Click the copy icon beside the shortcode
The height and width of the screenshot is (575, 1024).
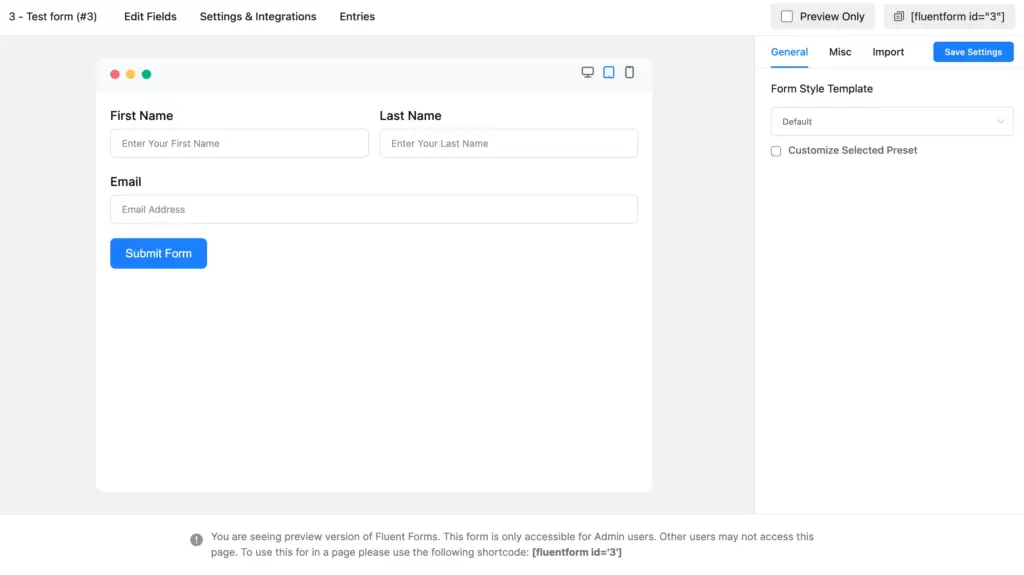point(899,17)
